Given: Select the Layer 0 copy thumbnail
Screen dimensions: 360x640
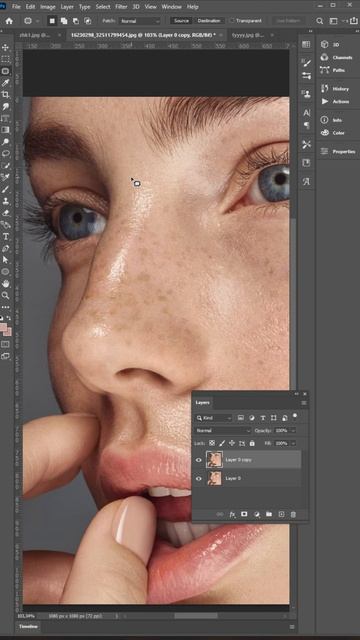Looking at the screenshot, I should coord(214,460).
